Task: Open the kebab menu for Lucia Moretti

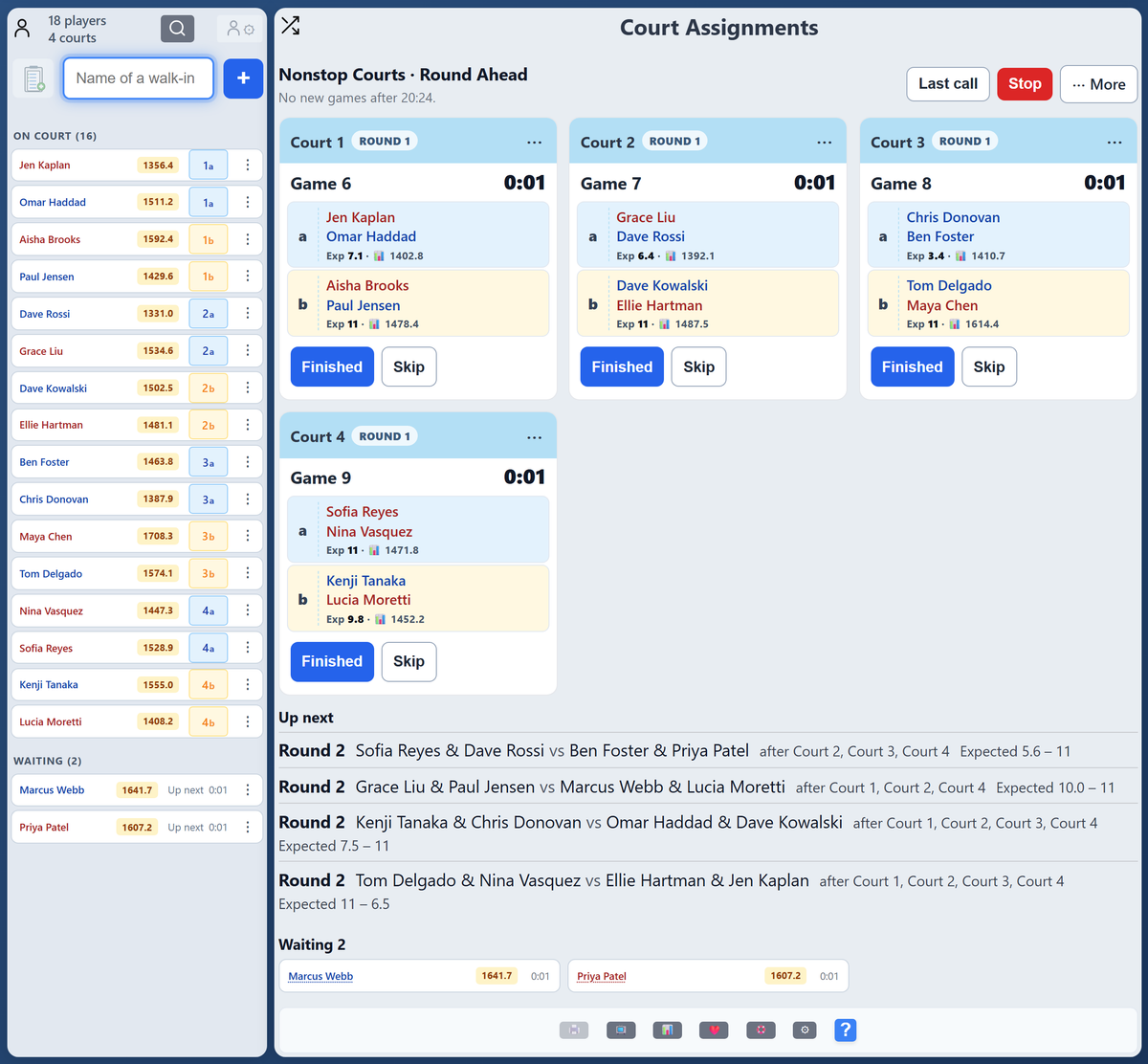Action: pos(248,721)
